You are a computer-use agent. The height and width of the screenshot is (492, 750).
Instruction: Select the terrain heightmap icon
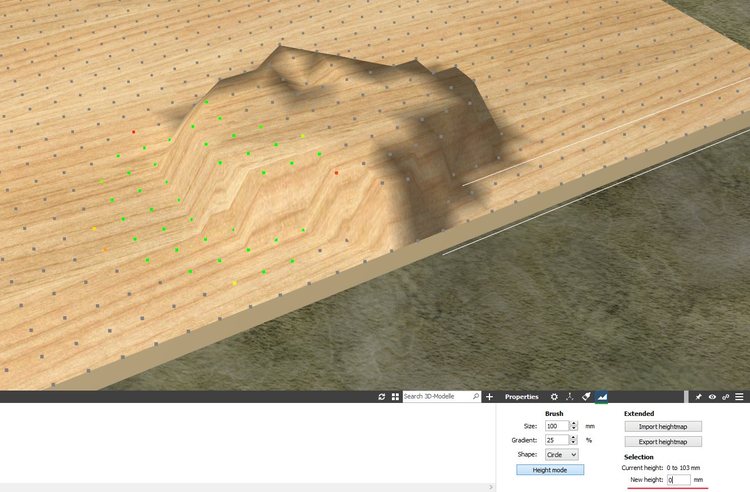pos(602,397)
